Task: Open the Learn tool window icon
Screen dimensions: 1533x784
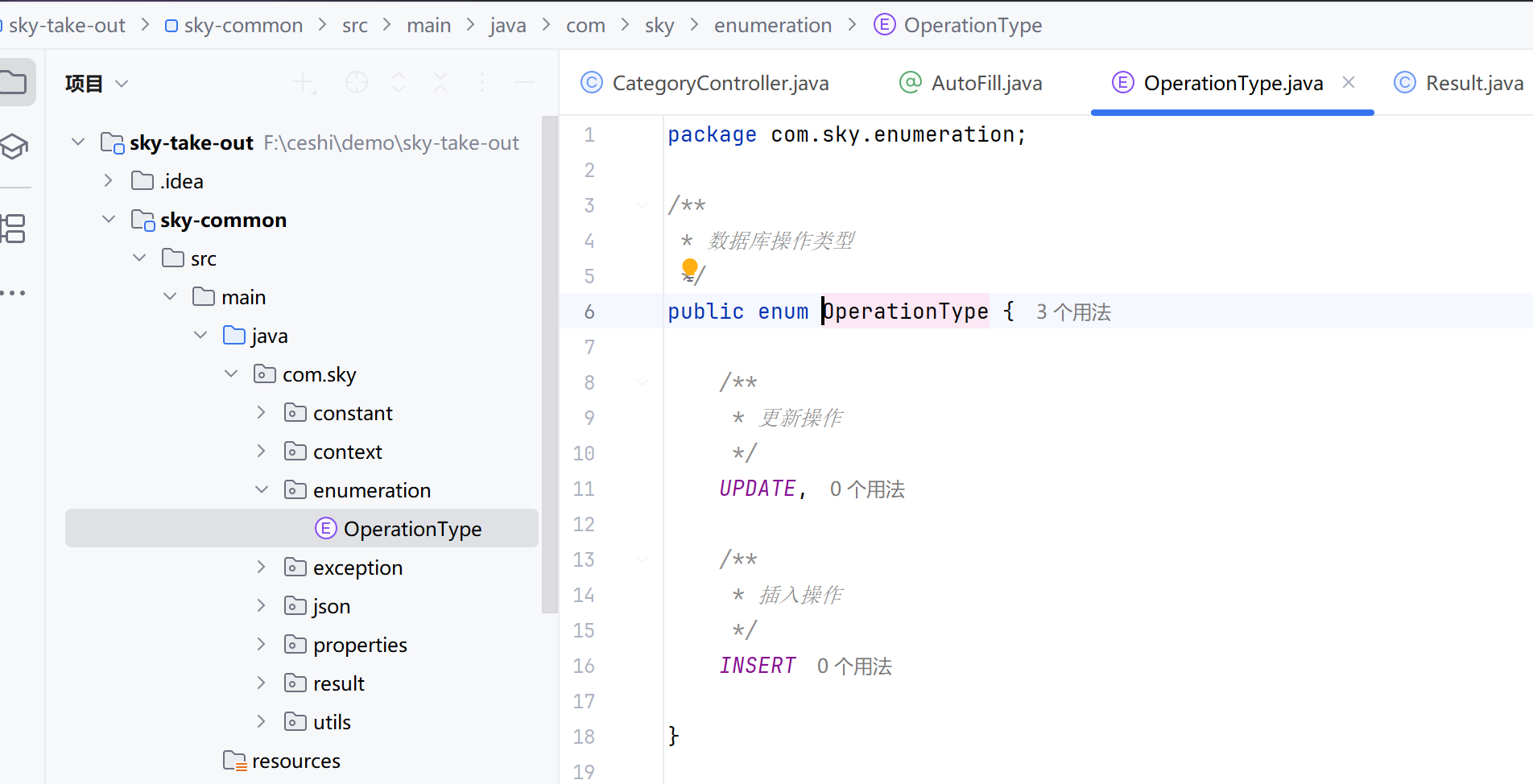Action: pos(14,146)
